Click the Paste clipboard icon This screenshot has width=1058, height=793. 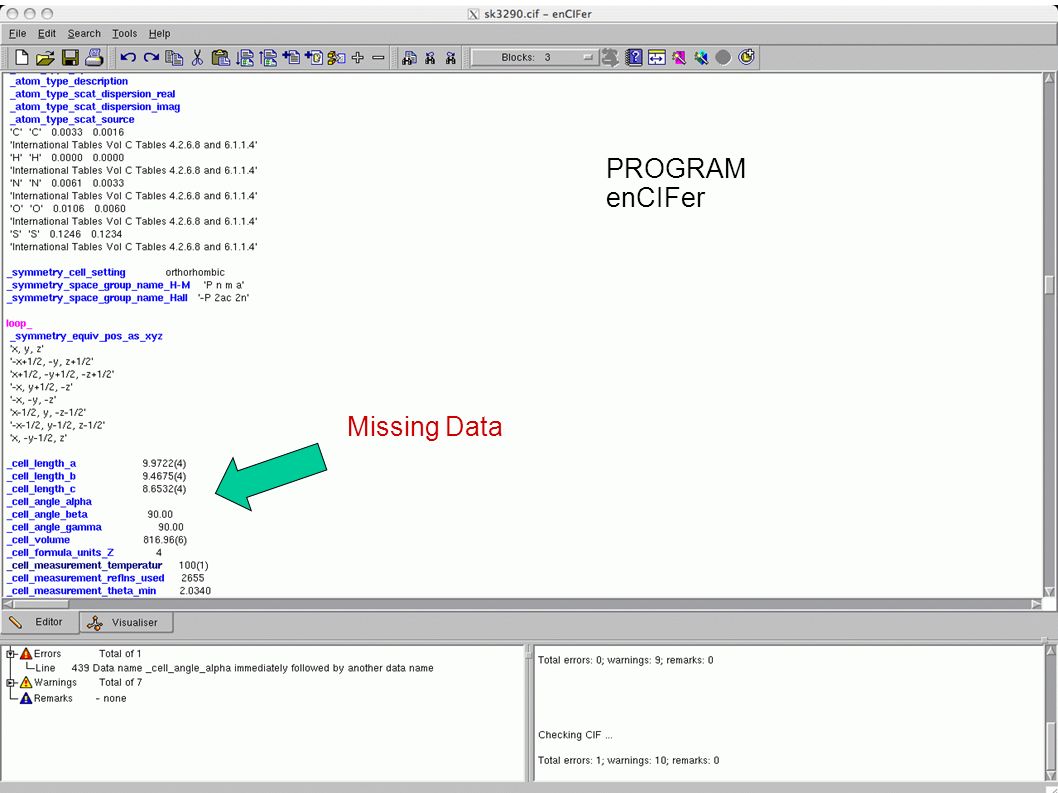220,58
